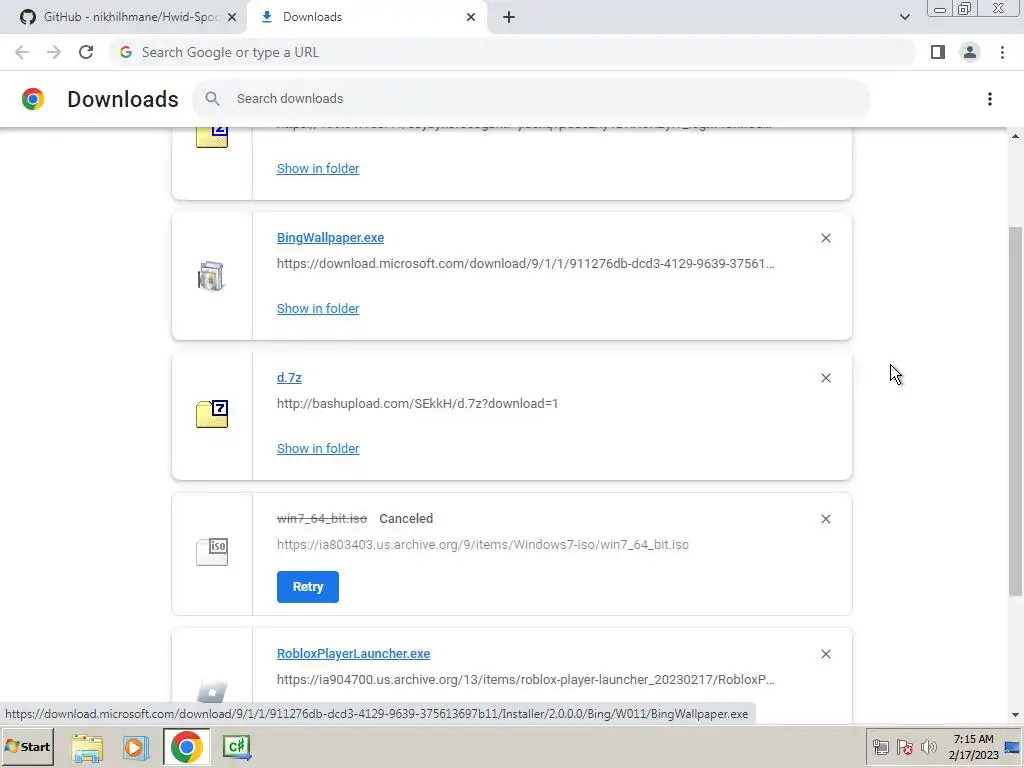Image resolution: width=1024 pixels, height=768 pixels.
Task: Switch to the Downloads tab
Action: (366, 17)
